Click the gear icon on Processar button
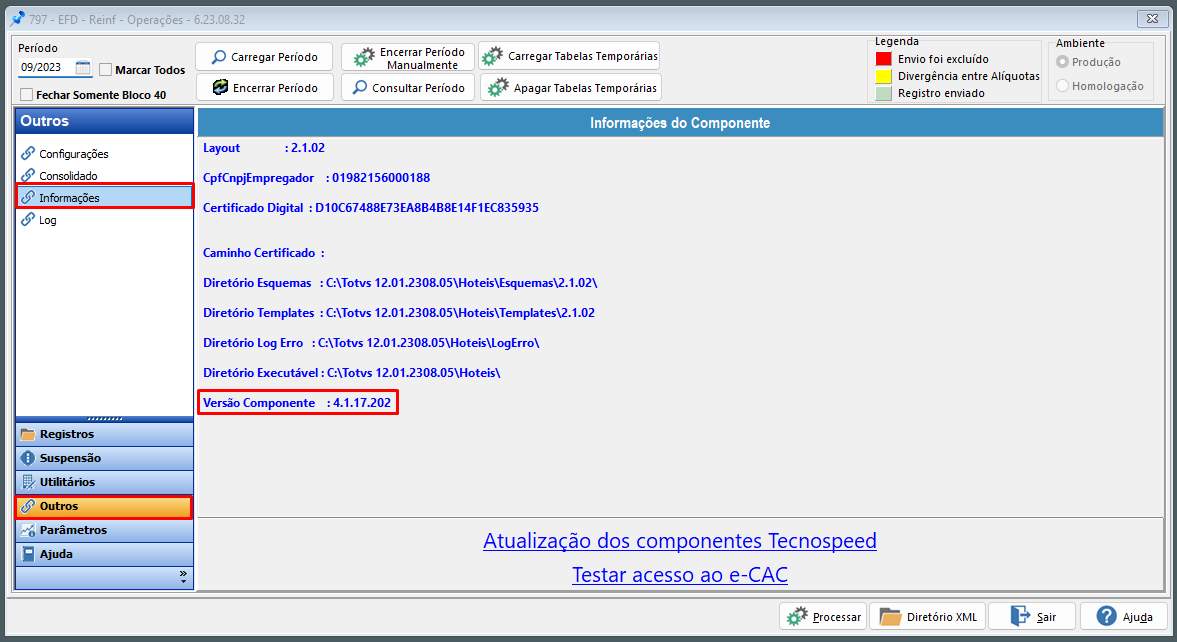This screenshot has width=1177, height=642. coord(797,616)
